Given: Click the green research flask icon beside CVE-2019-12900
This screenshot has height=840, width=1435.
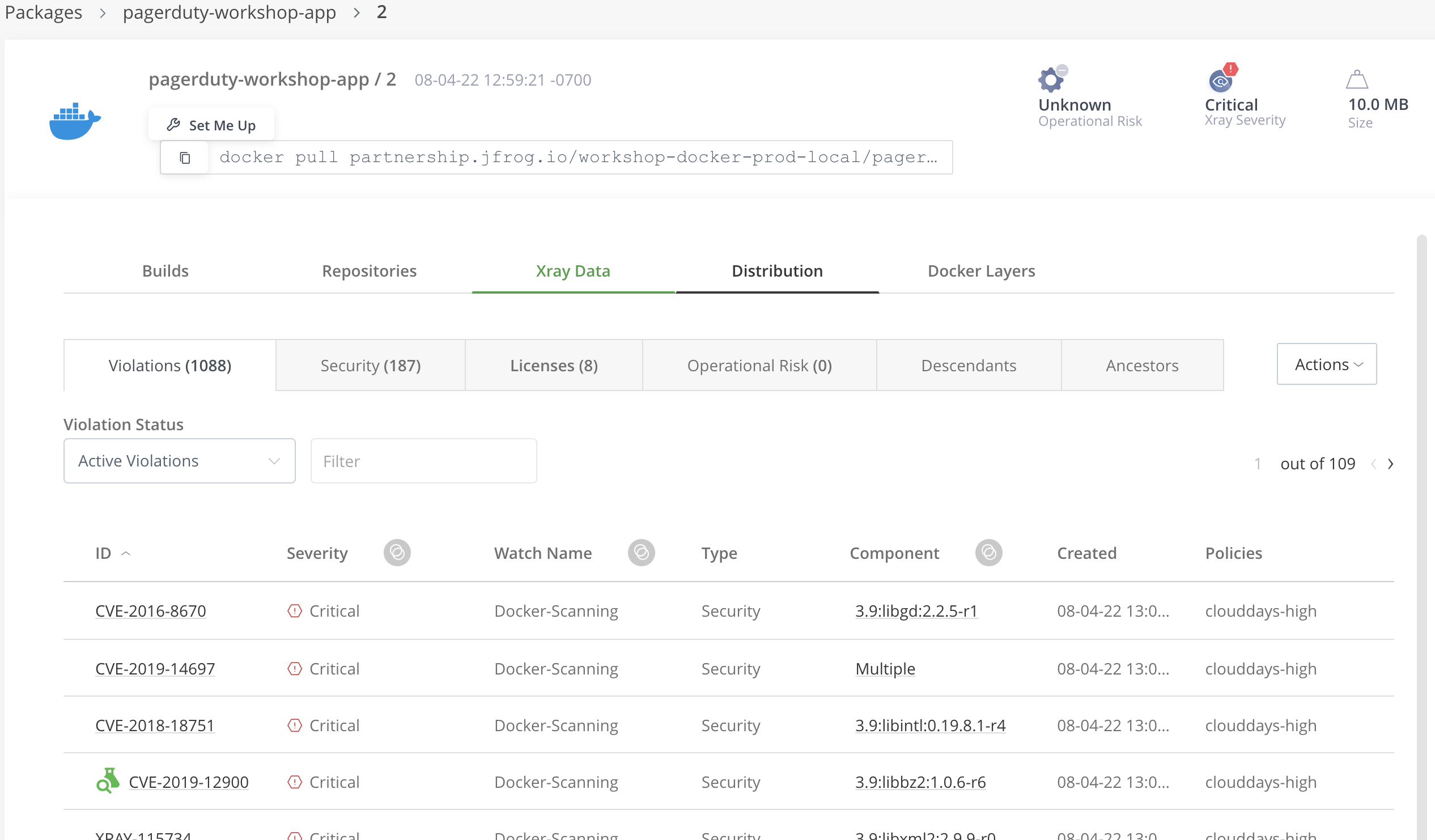Looking at the screenshot, I should tap(108, 781).
